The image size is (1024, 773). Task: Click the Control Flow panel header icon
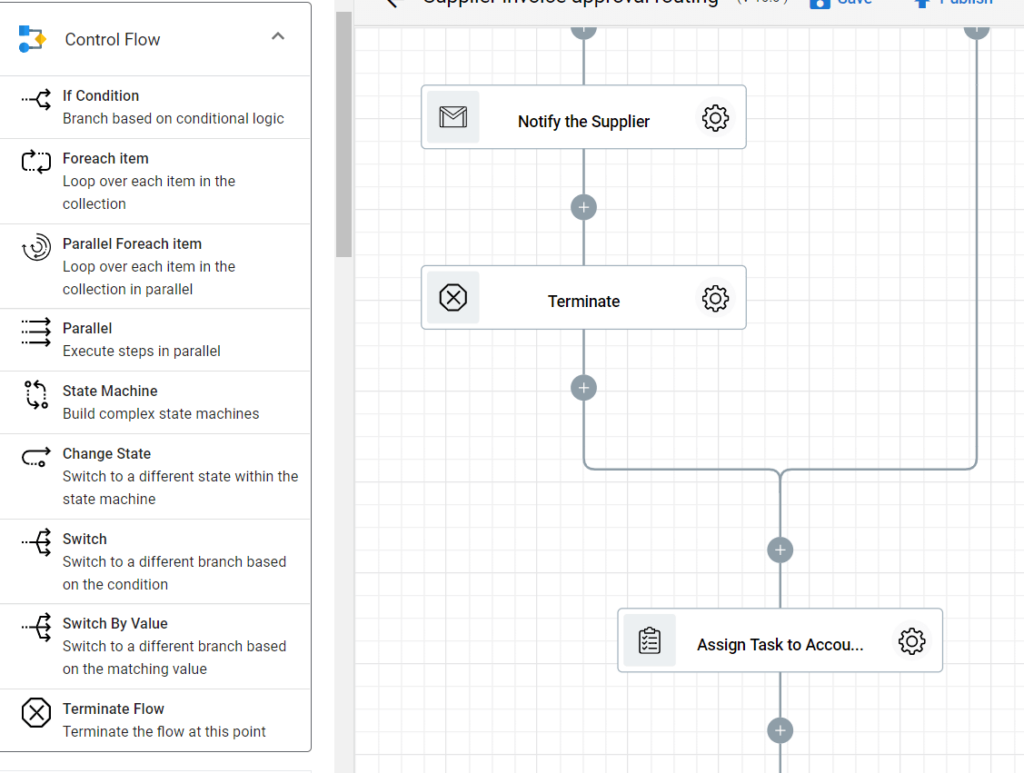(x=35, y=39)
